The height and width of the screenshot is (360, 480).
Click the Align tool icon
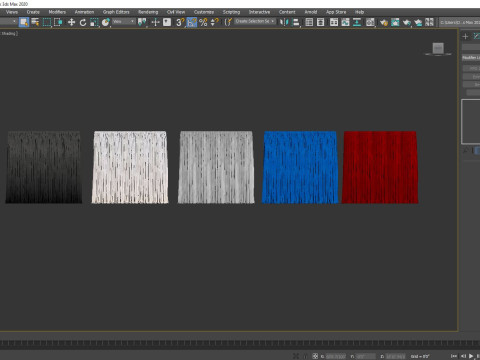tap(296, 22)
